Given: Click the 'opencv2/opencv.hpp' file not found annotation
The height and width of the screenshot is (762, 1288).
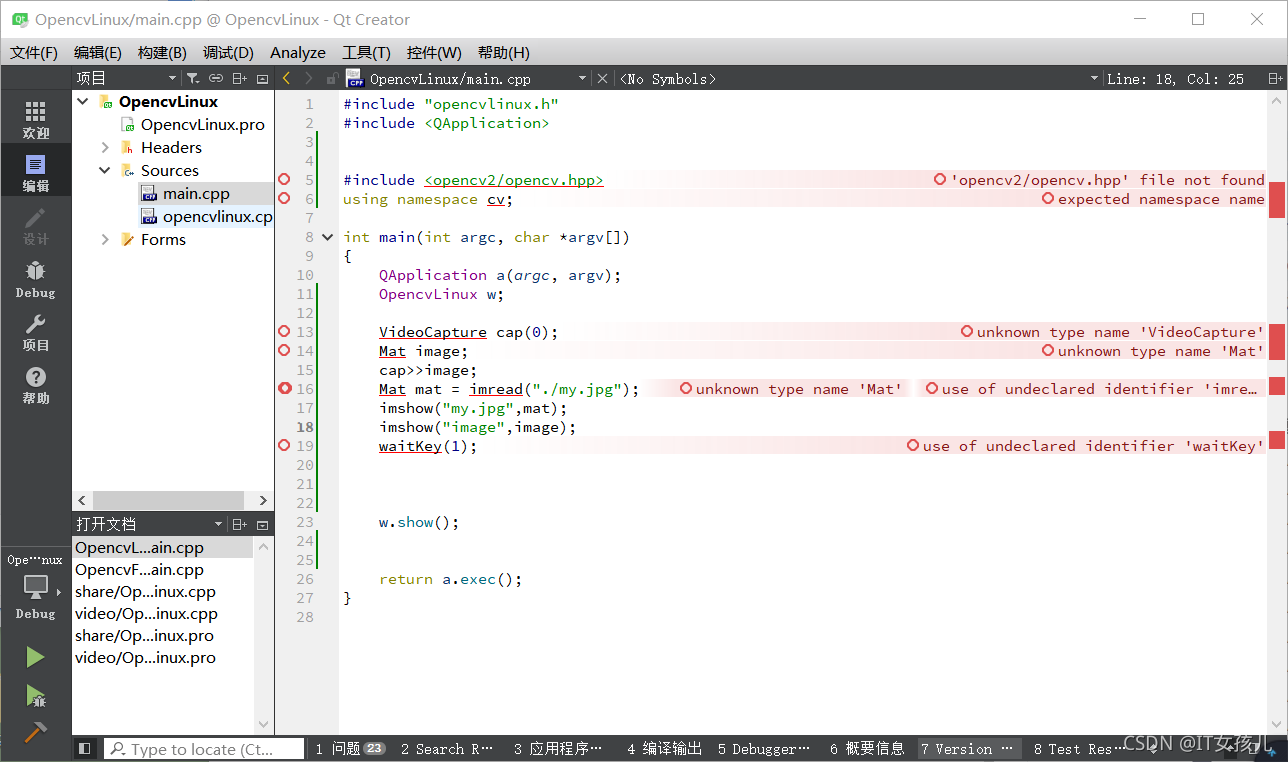Looking at the screenshot, I should [1100, 180].
